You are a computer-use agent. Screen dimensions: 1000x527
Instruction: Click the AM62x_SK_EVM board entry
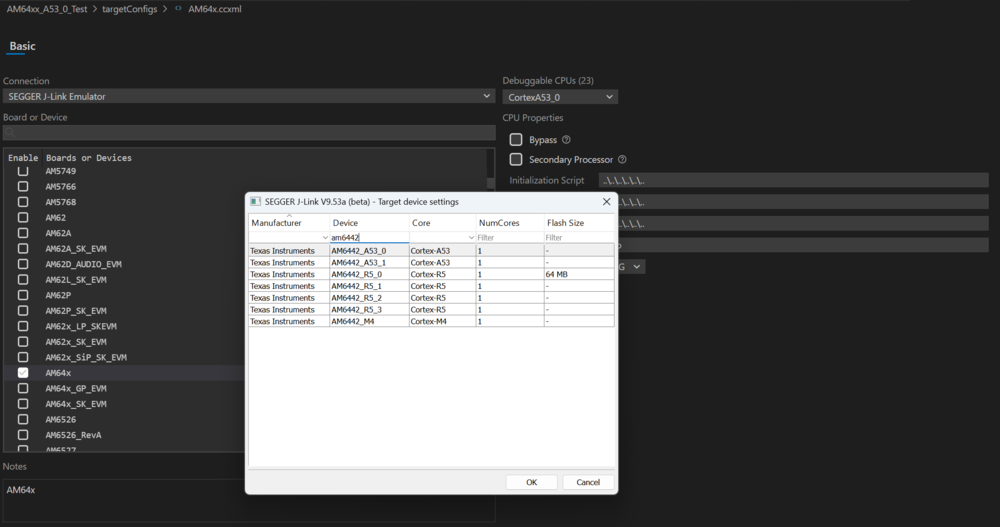coord(76,342)
